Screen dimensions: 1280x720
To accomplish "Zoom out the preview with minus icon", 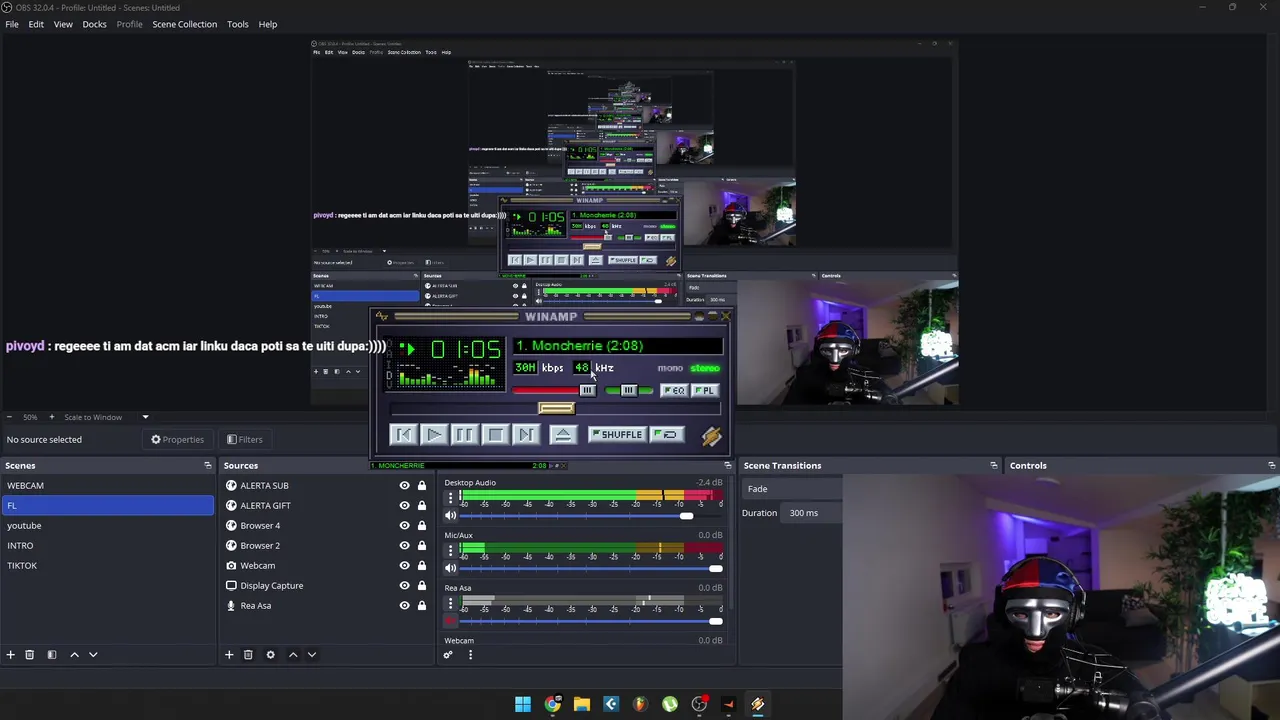I will pos(9,417).
